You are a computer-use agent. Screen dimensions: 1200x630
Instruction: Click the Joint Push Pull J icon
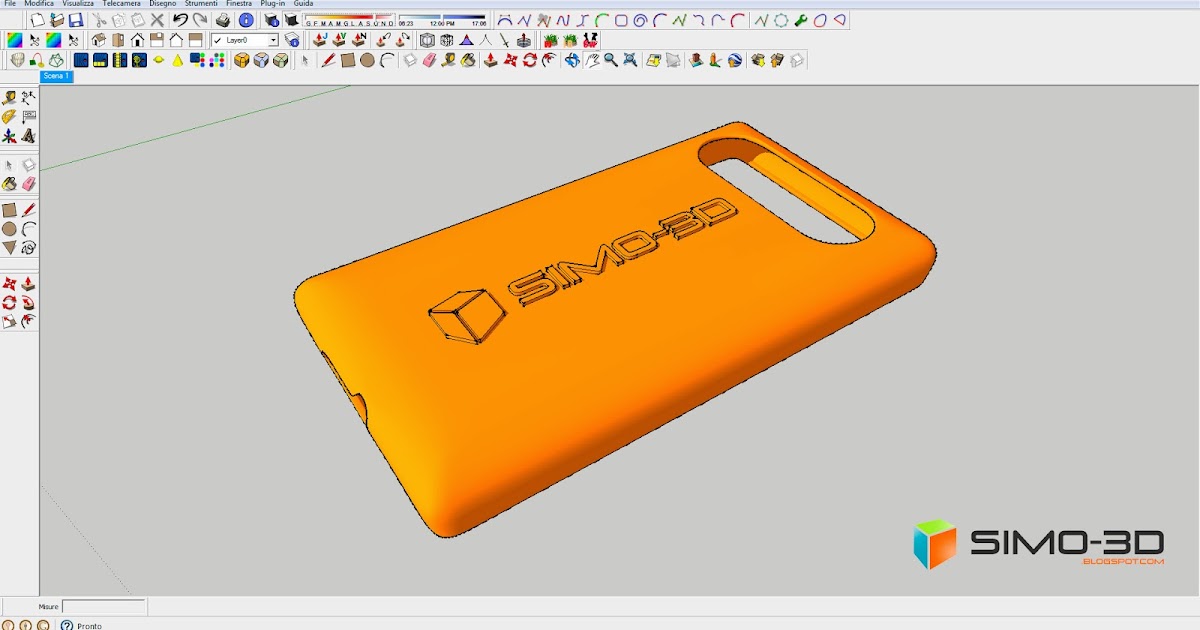click(320, 40)
